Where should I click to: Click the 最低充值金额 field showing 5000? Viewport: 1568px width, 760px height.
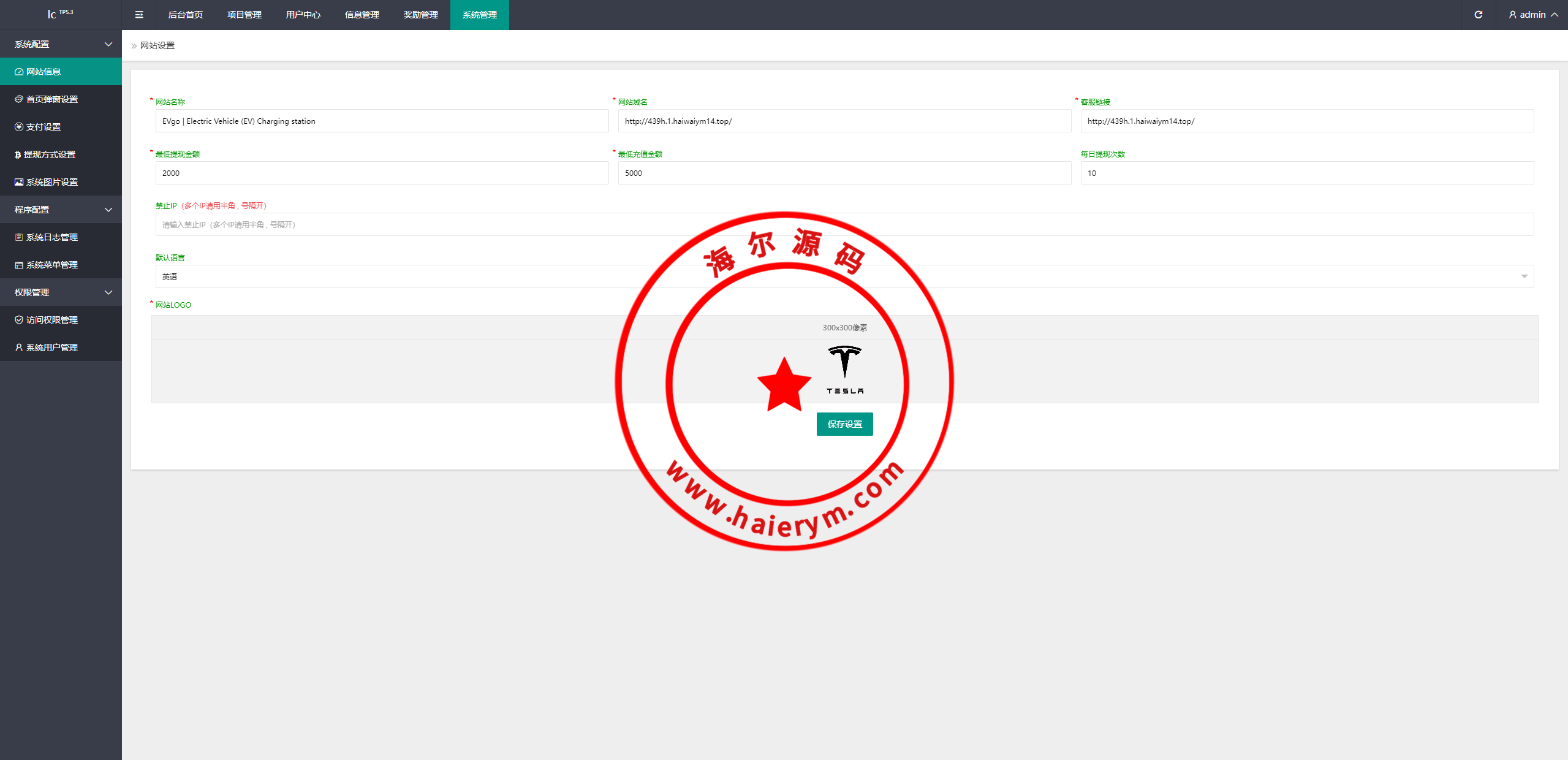[844, 173]
